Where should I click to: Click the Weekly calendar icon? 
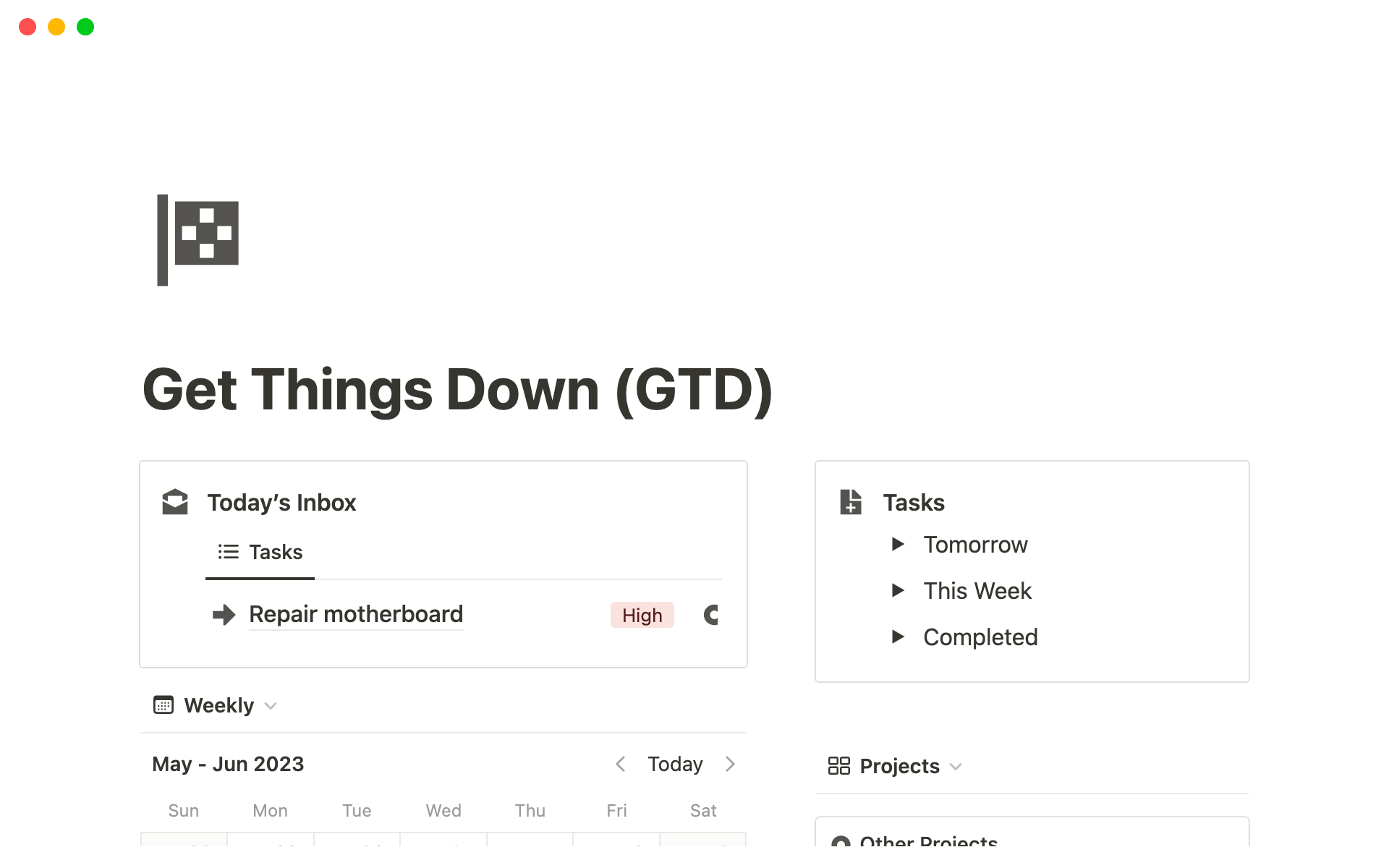[163, 705]
